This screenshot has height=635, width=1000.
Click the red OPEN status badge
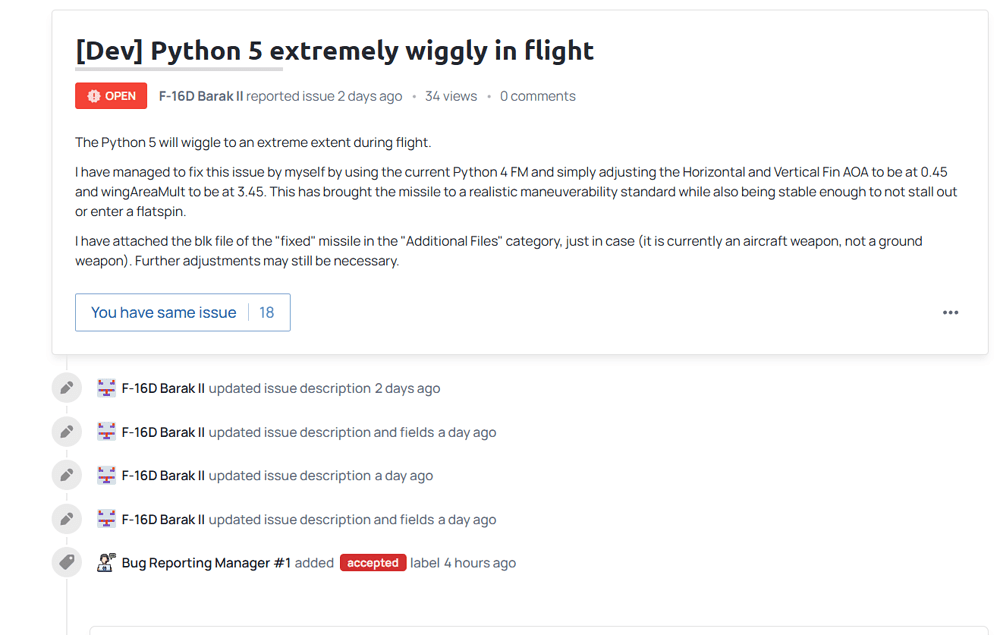111,96
